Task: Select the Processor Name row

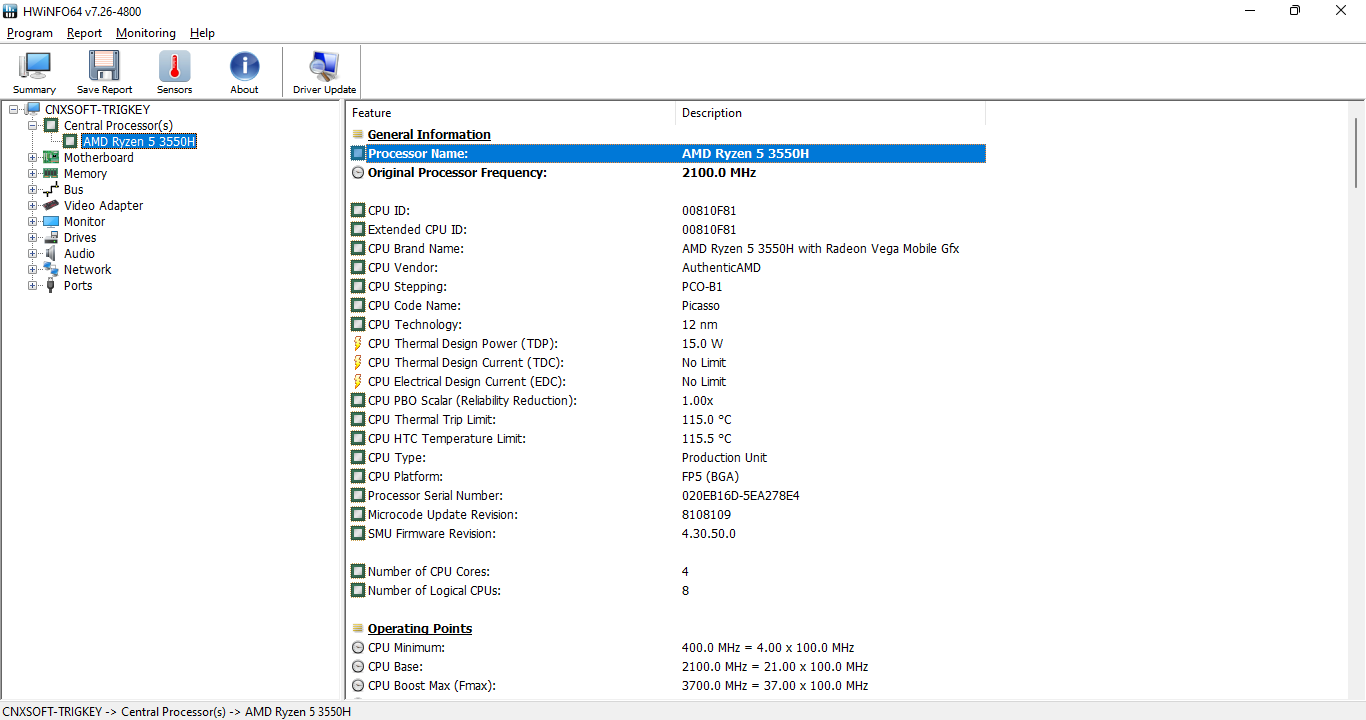Action: pyautogui.click(x=667, y=153)
